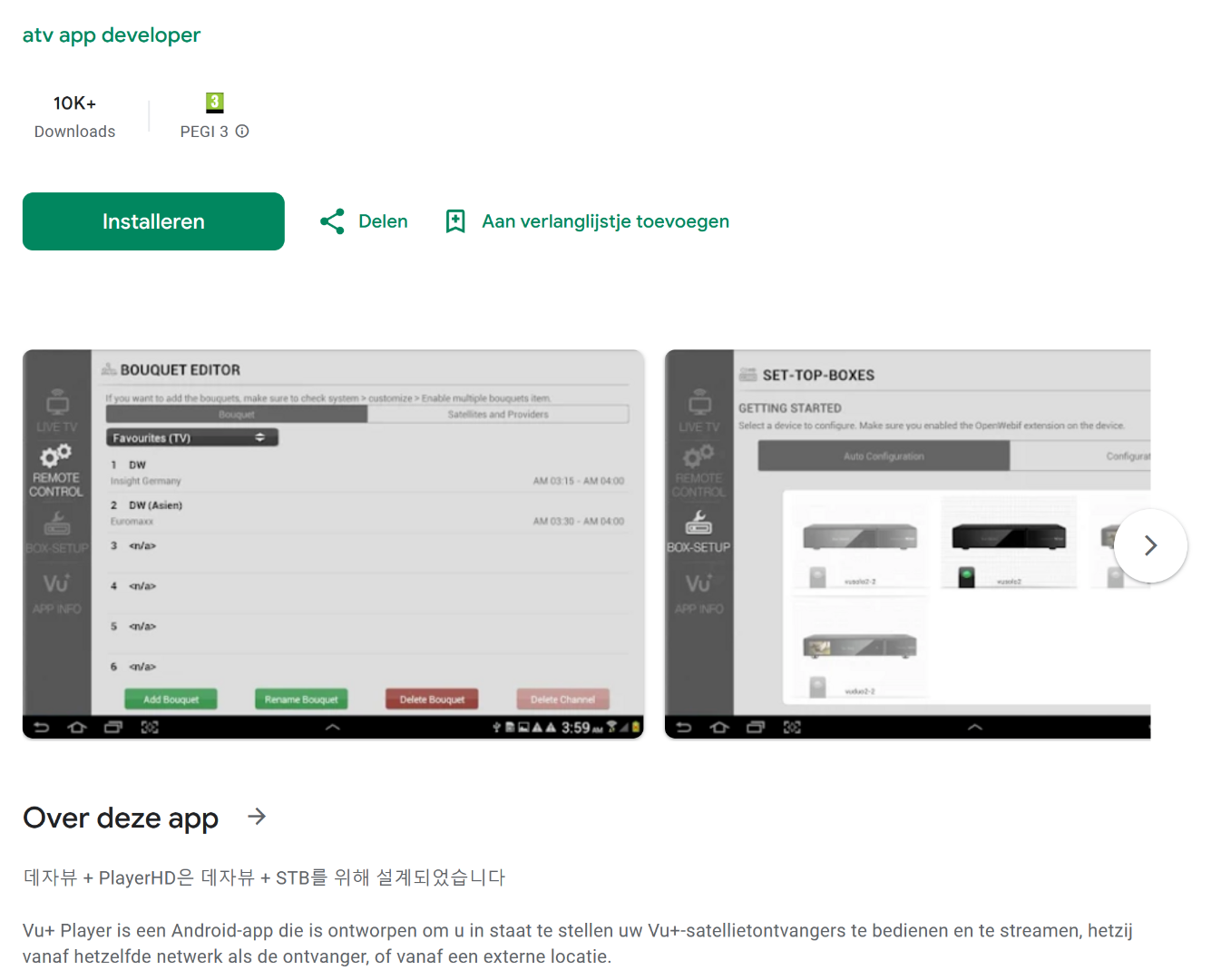Screen dimensions: 1231x980
Task: Click the PEGI 3 info icon
Action: pos(242,132)
